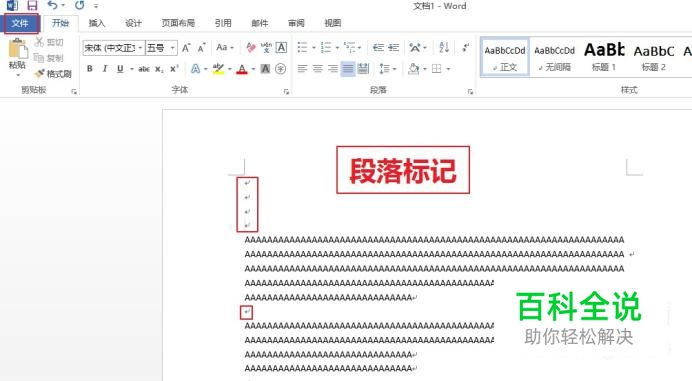Click the Word application icon in title bar
Viewport: 692px width, 381px height.
[x=12, y=5]
